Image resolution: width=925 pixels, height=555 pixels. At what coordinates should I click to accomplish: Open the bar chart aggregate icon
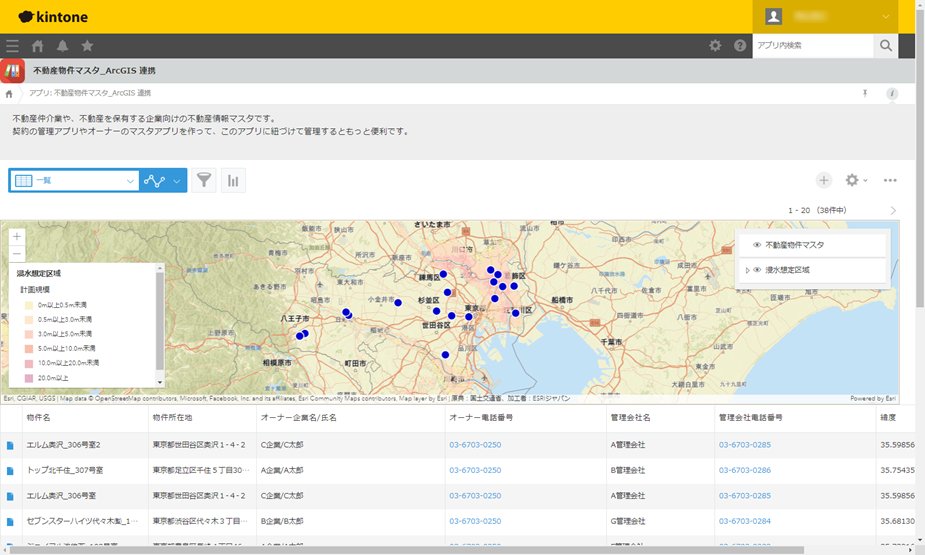[x=233, y=180]
